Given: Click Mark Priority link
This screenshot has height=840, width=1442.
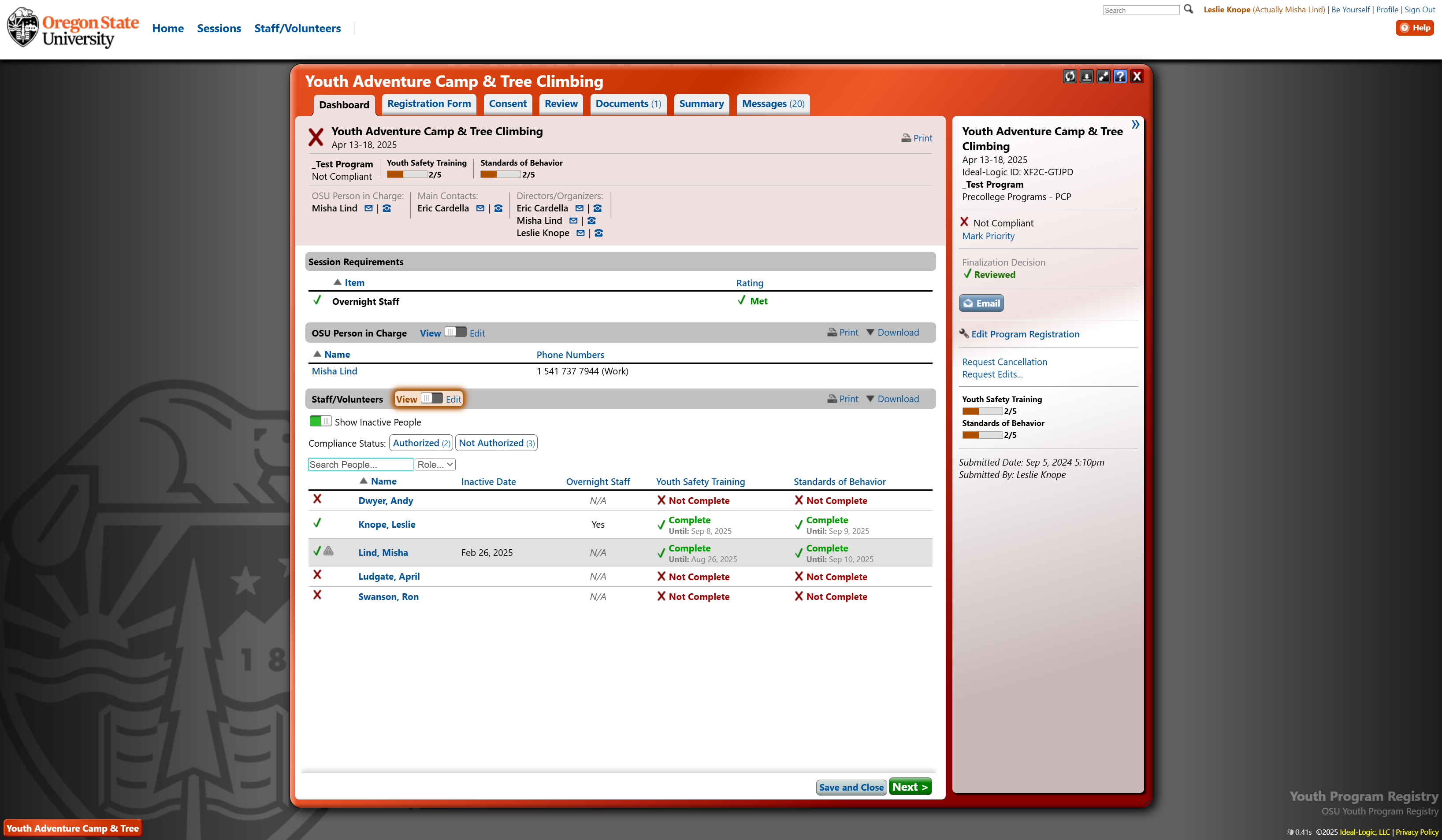Looking at the screenshot, I should click(988, 236).
